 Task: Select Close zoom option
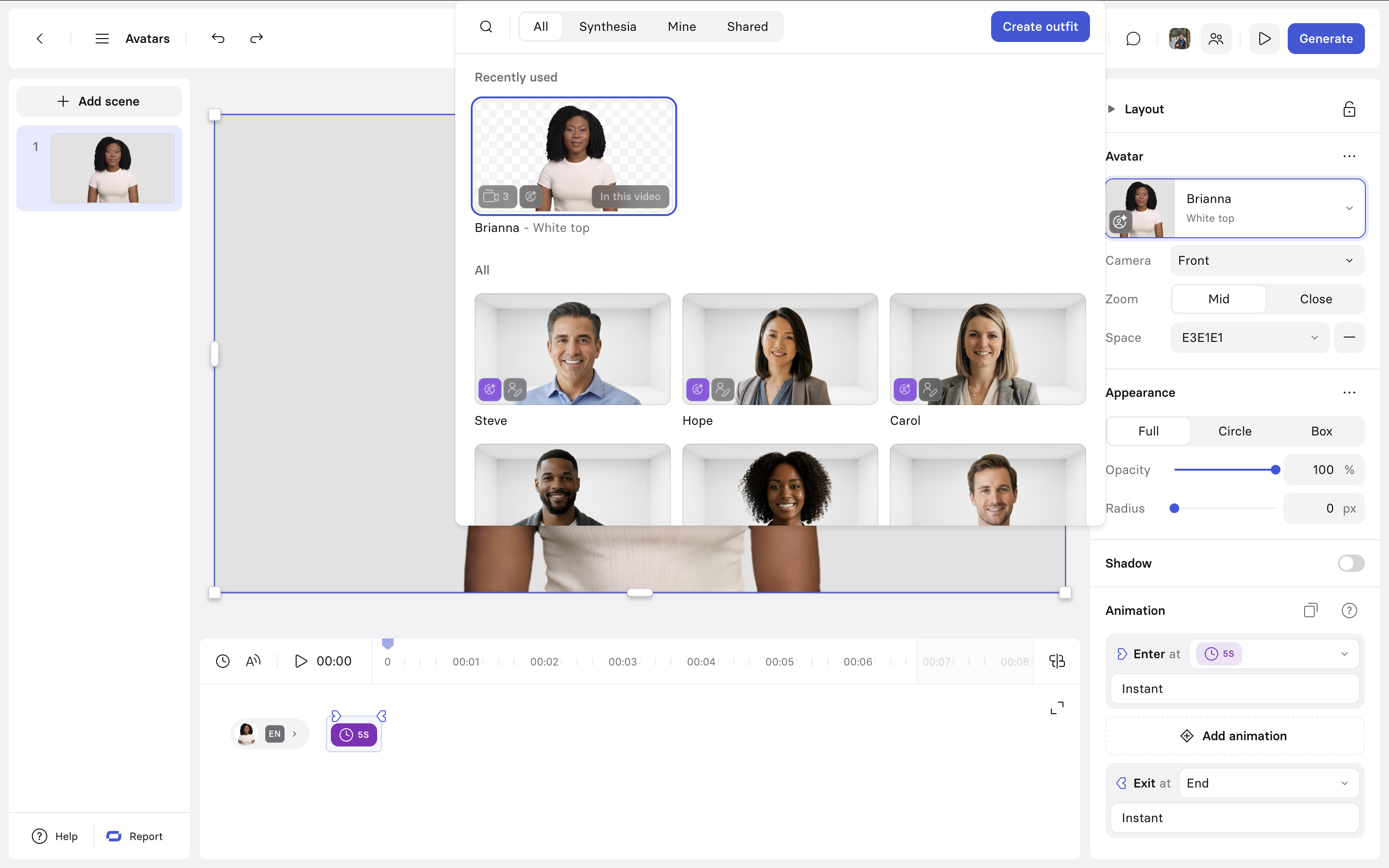tap(1316, 299)
